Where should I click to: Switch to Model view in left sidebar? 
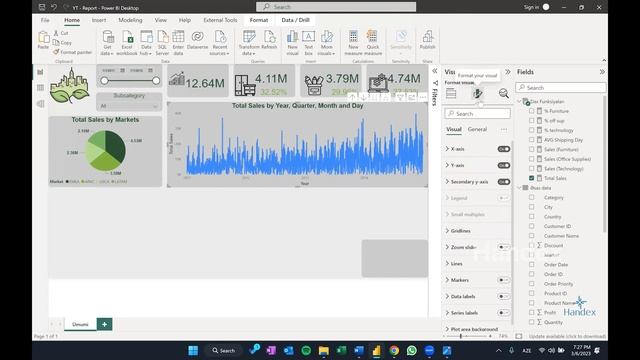(40, 104)
